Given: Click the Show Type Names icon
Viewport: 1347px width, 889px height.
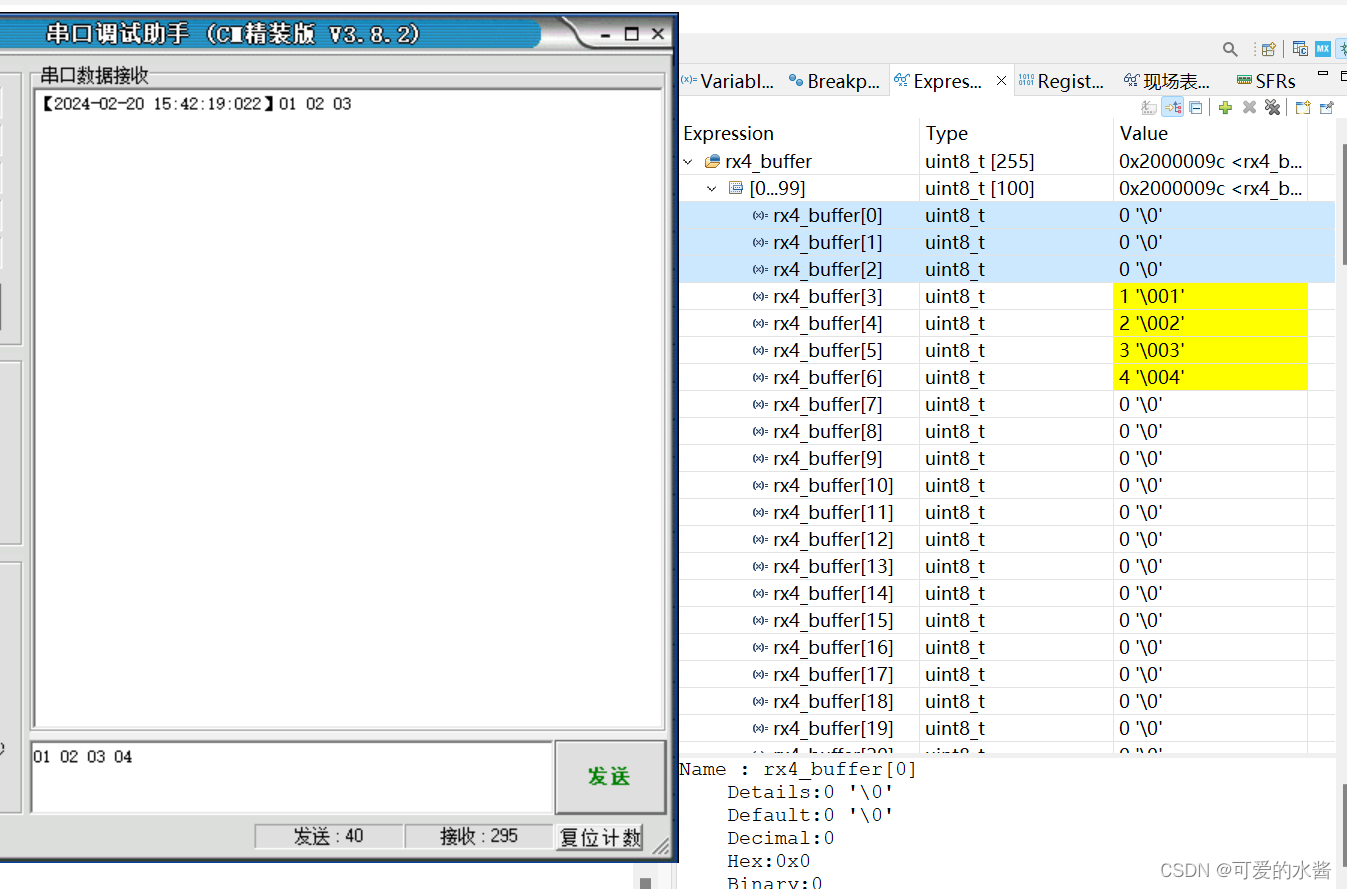Looking at the screenshot, I should click(1150, 107).
